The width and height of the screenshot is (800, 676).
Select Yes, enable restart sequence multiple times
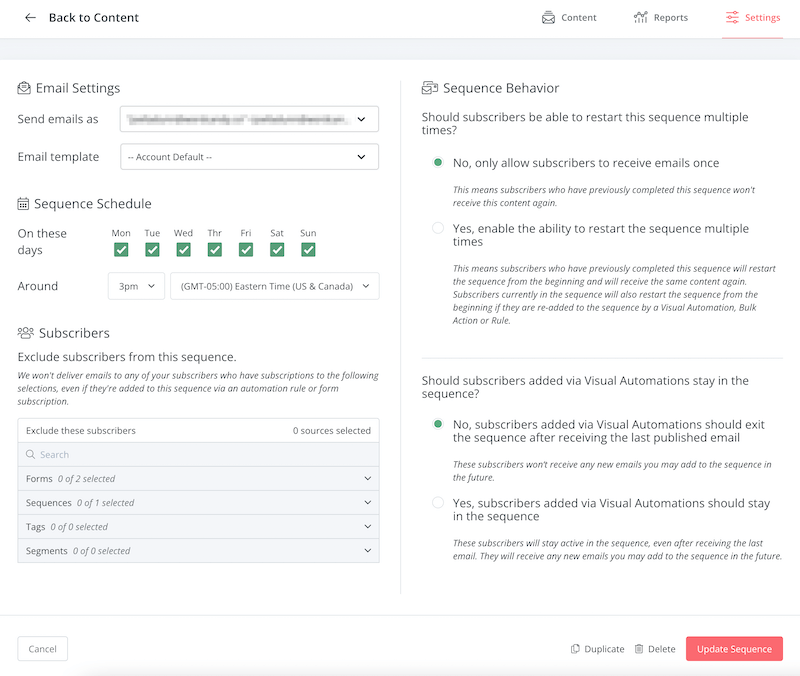coord(438,229)
